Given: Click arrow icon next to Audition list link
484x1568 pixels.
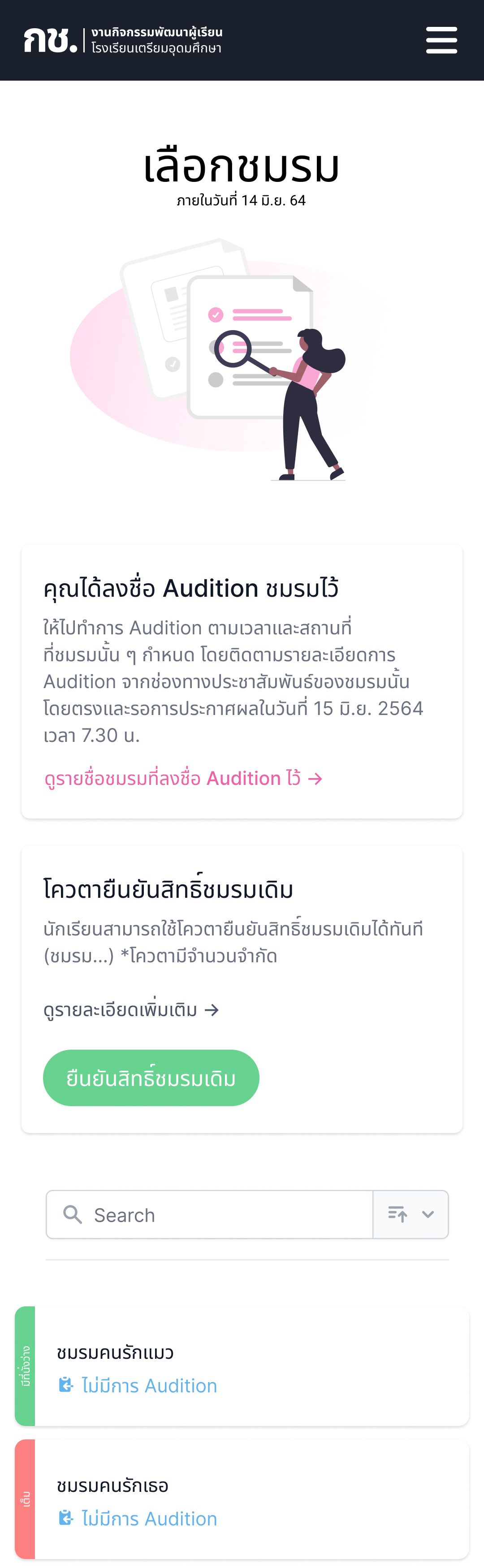Looking at the screenshot, I should coord(315,779).
